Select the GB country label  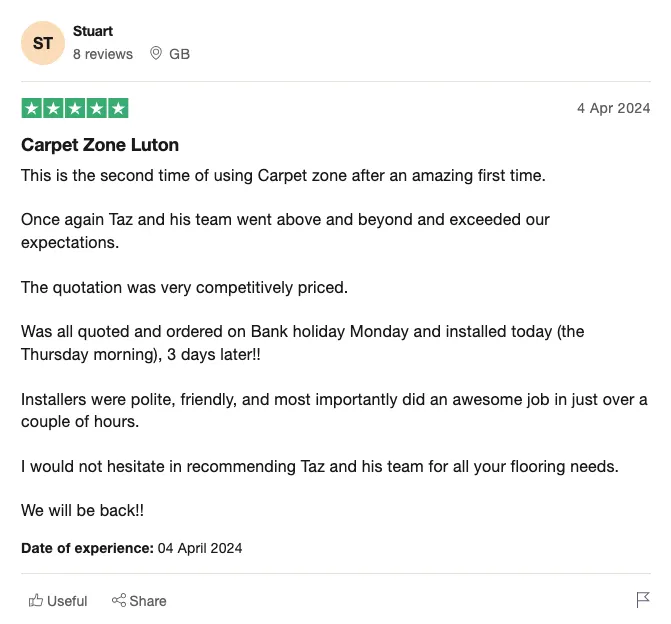click(179, 54)
